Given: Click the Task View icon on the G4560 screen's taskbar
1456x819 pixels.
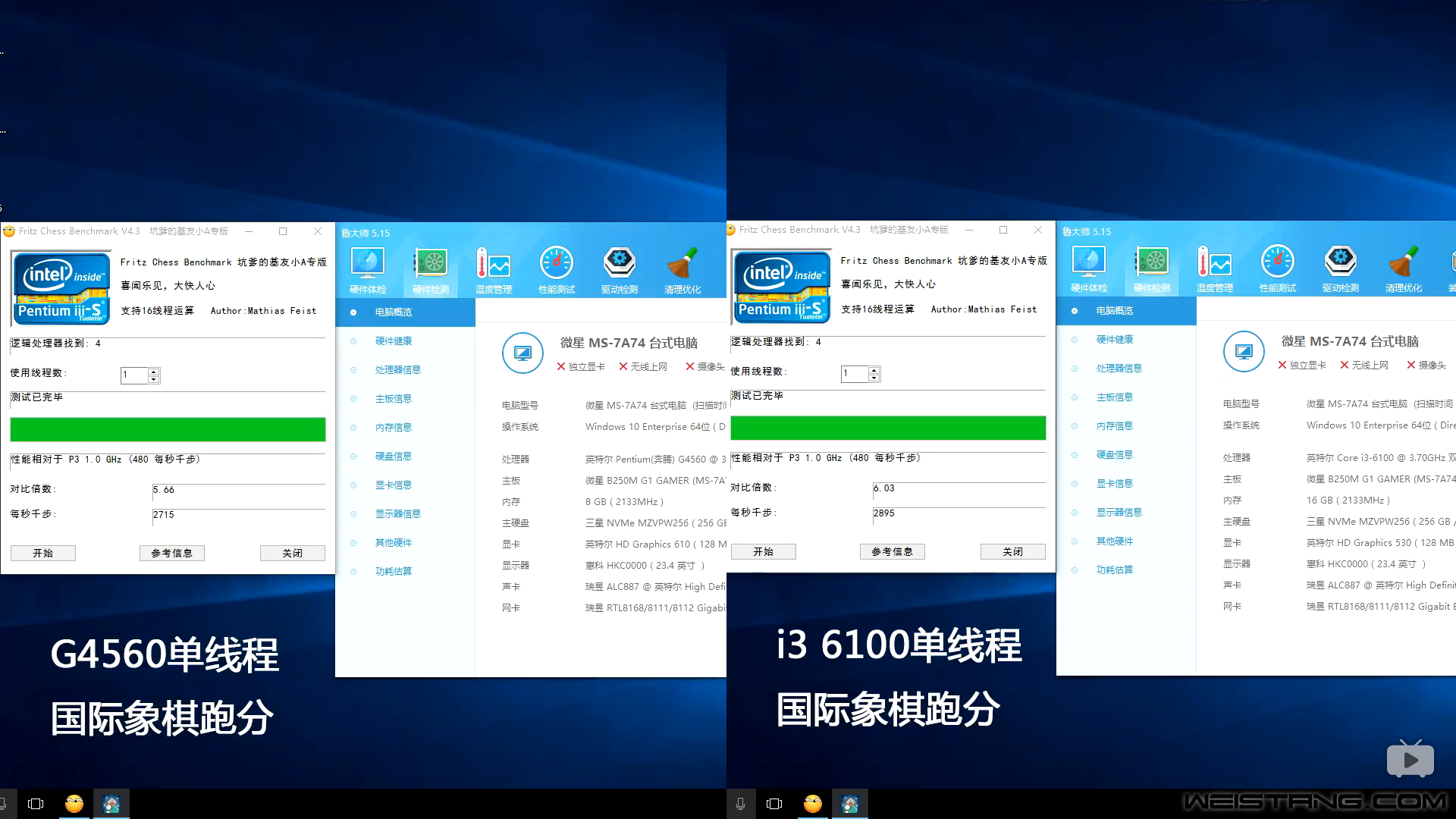Looking at the screenshot, I should pos(36,804).
